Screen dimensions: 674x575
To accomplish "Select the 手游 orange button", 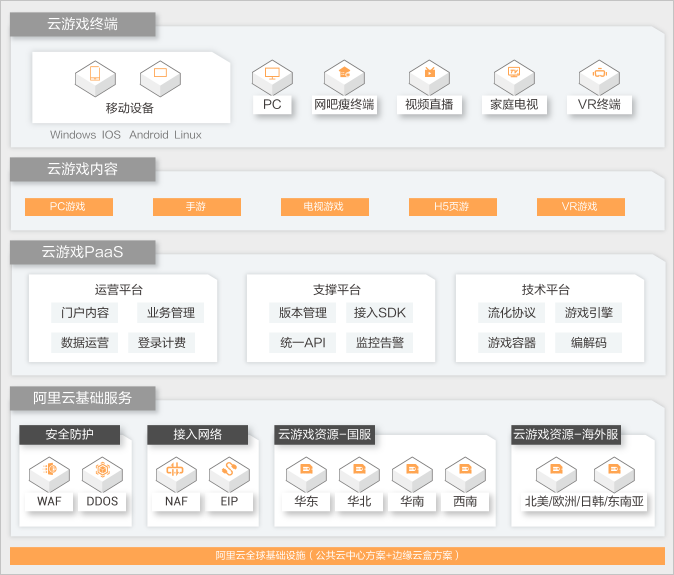I will coord(197,207).
